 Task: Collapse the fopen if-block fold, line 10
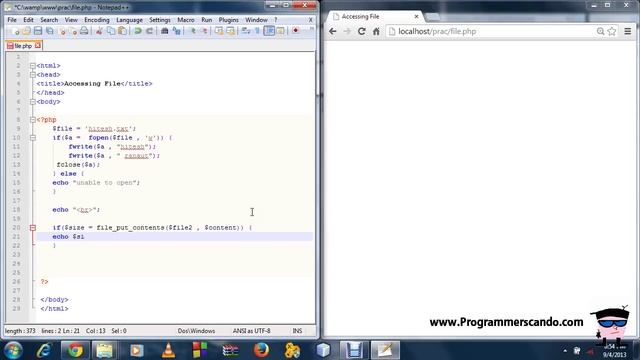[x=33, y=138]
